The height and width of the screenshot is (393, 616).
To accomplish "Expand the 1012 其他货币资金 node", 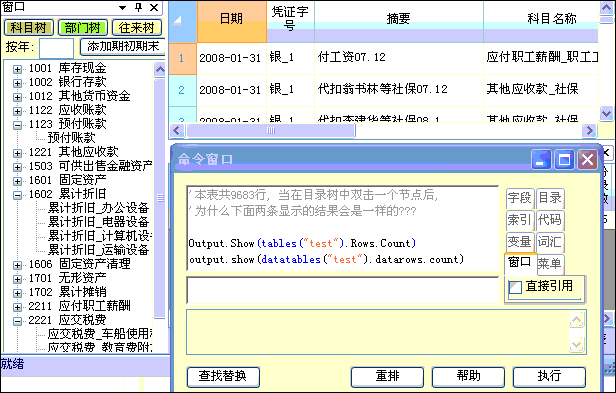I will (x=17, y=97).
